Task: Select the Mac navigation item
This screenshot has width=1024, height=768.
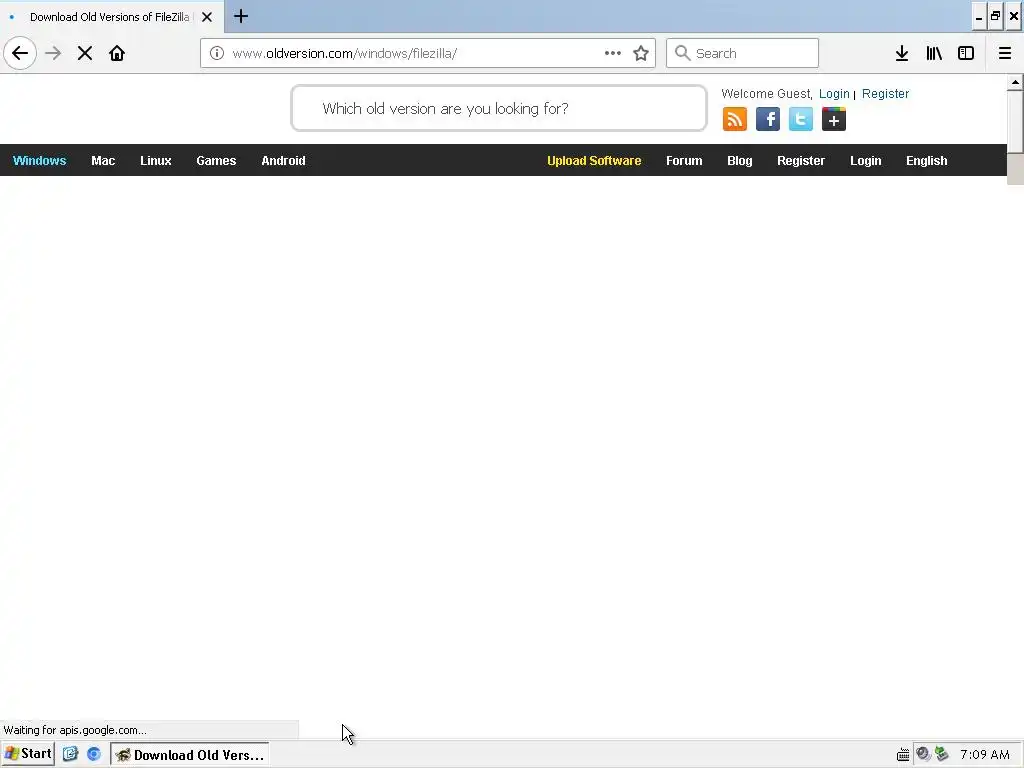Action: [103, 161]
